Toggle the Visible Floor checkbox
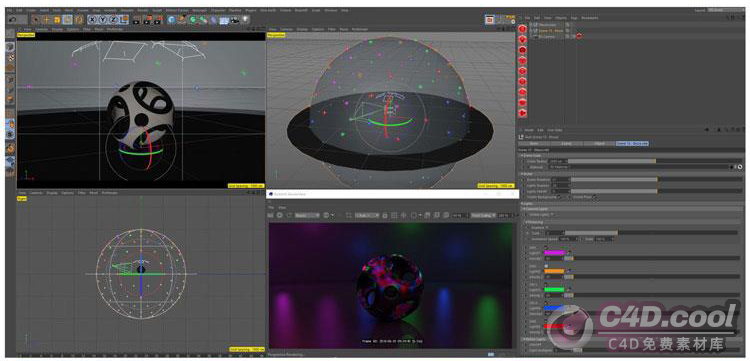 [x=595, y=197]
